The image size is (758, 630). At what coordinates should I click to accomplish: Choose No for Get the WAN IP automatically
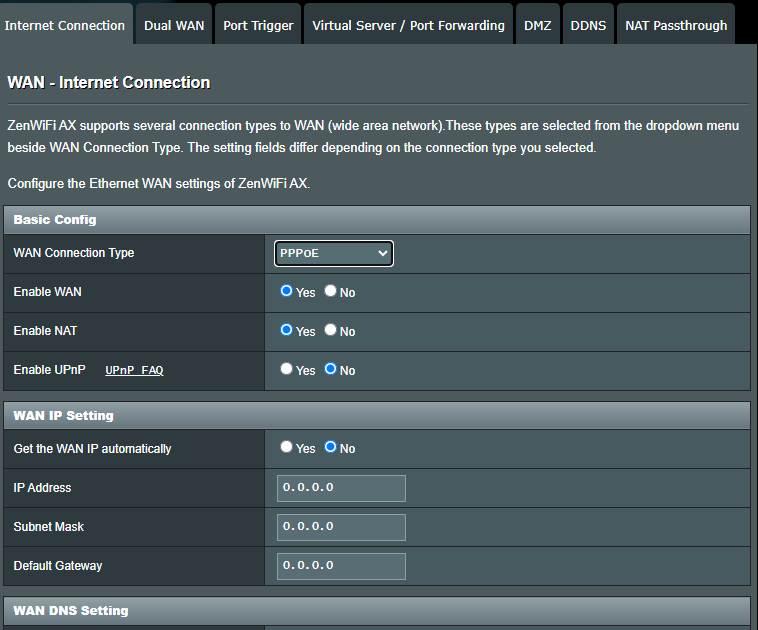(x=331, y=447)
